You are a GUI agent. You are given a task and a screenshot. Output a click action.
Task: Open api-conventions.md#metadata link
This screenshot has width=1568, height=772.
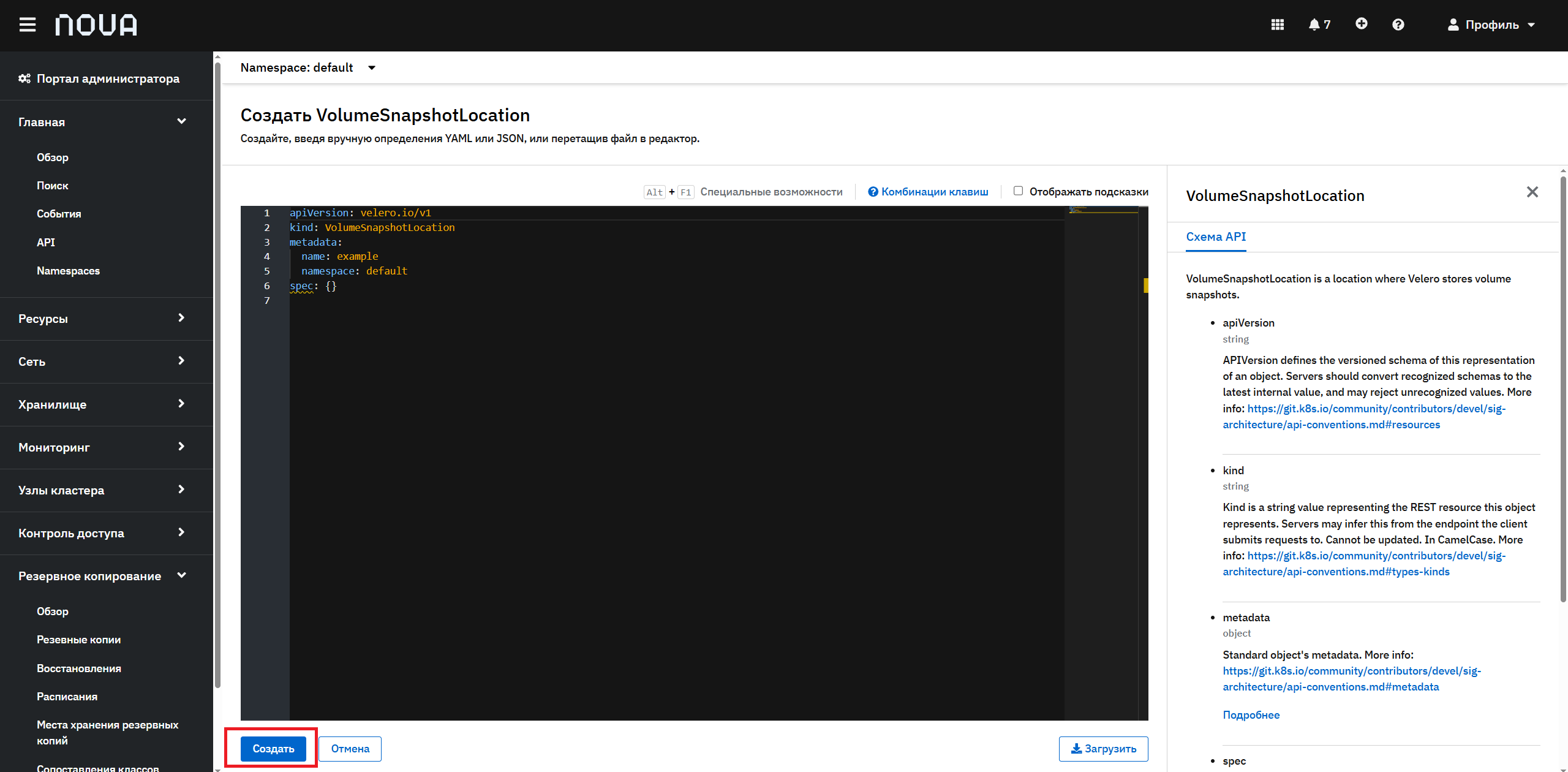[x=1352, y=679]
